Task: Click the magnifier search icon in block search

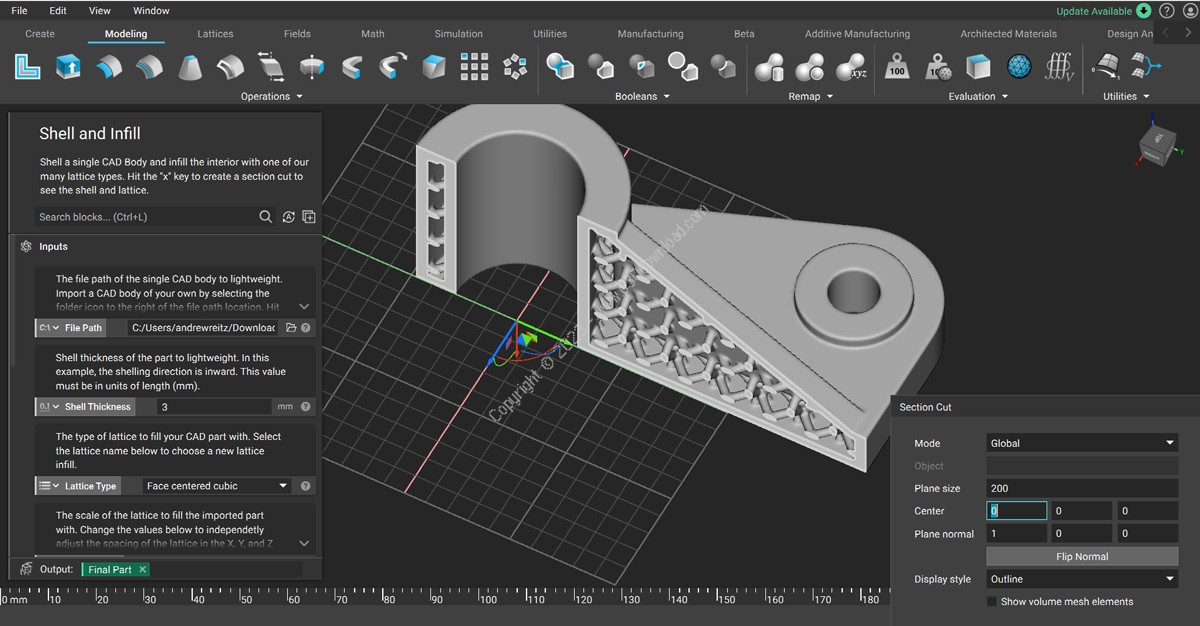Action: coord(266,216)
